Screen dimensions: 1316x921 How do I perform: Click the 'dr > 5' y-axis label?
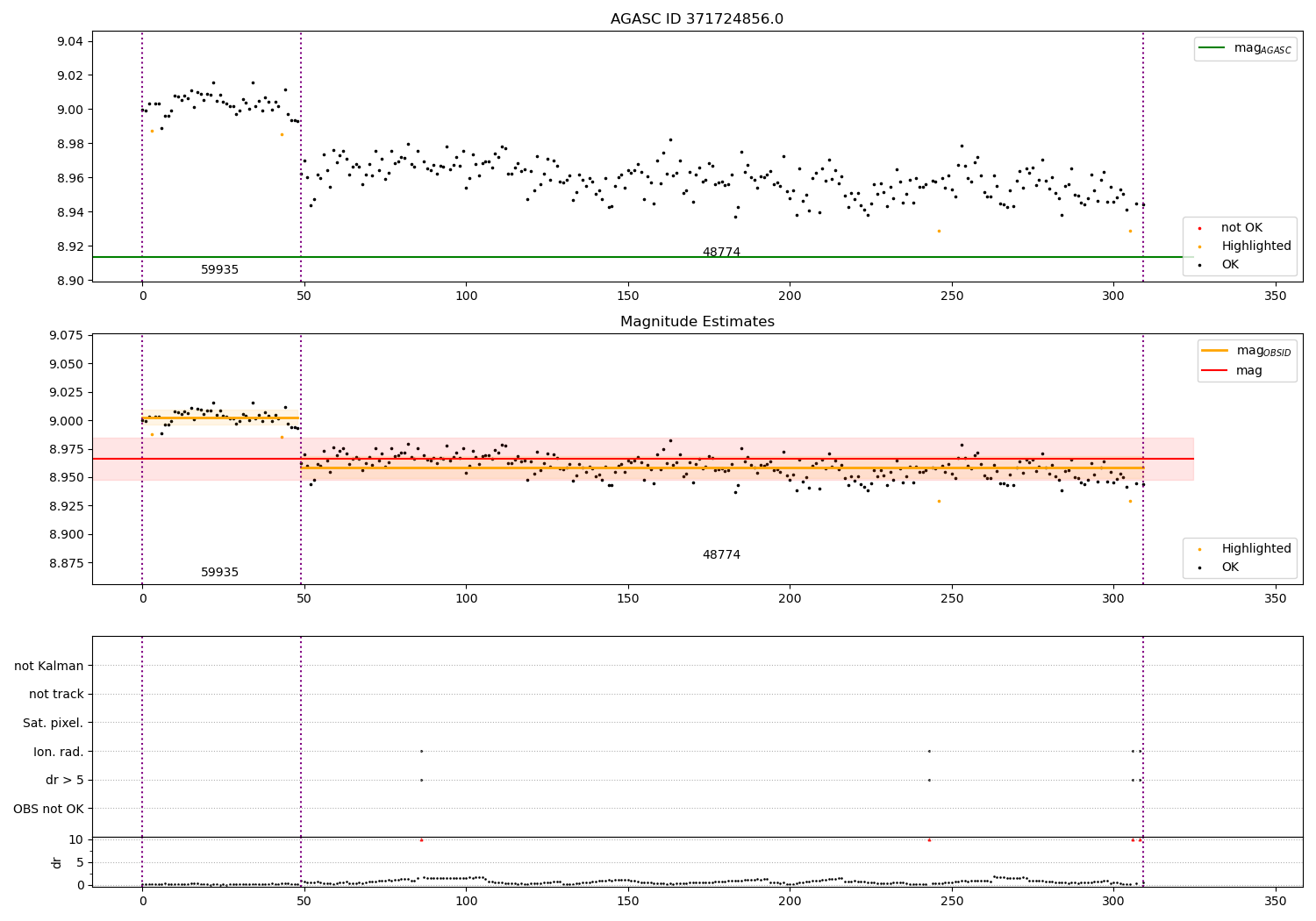pyautogui.click(x=65, y=780)
